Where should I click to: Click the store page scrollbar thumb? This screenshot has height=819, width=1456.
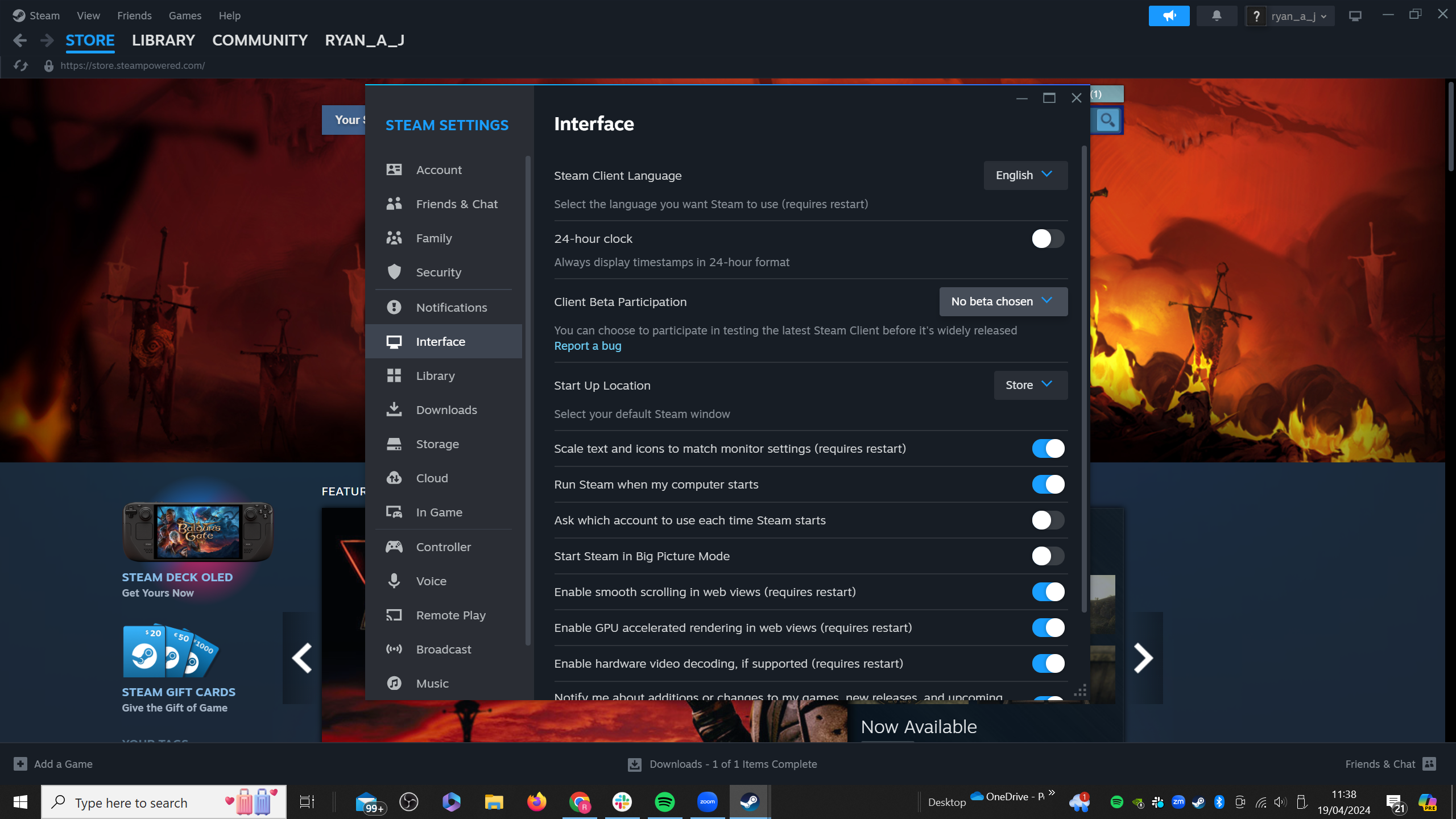tap(1450, 126)
